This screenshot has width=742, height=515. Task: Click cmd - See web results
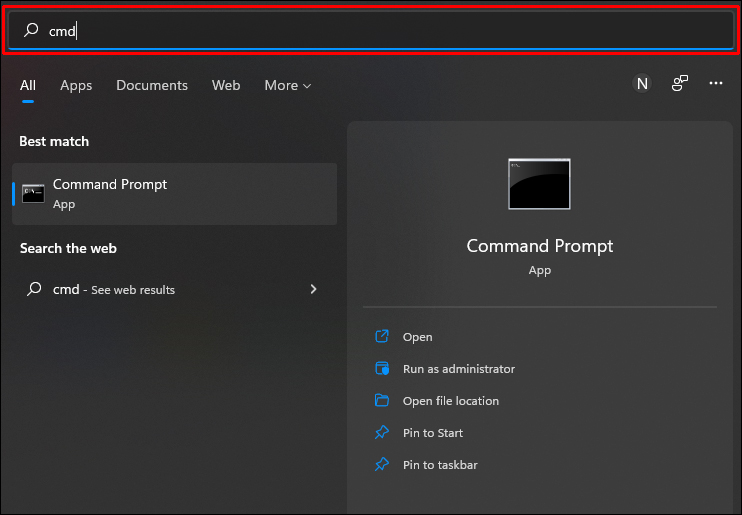click(x=114, y=290)
